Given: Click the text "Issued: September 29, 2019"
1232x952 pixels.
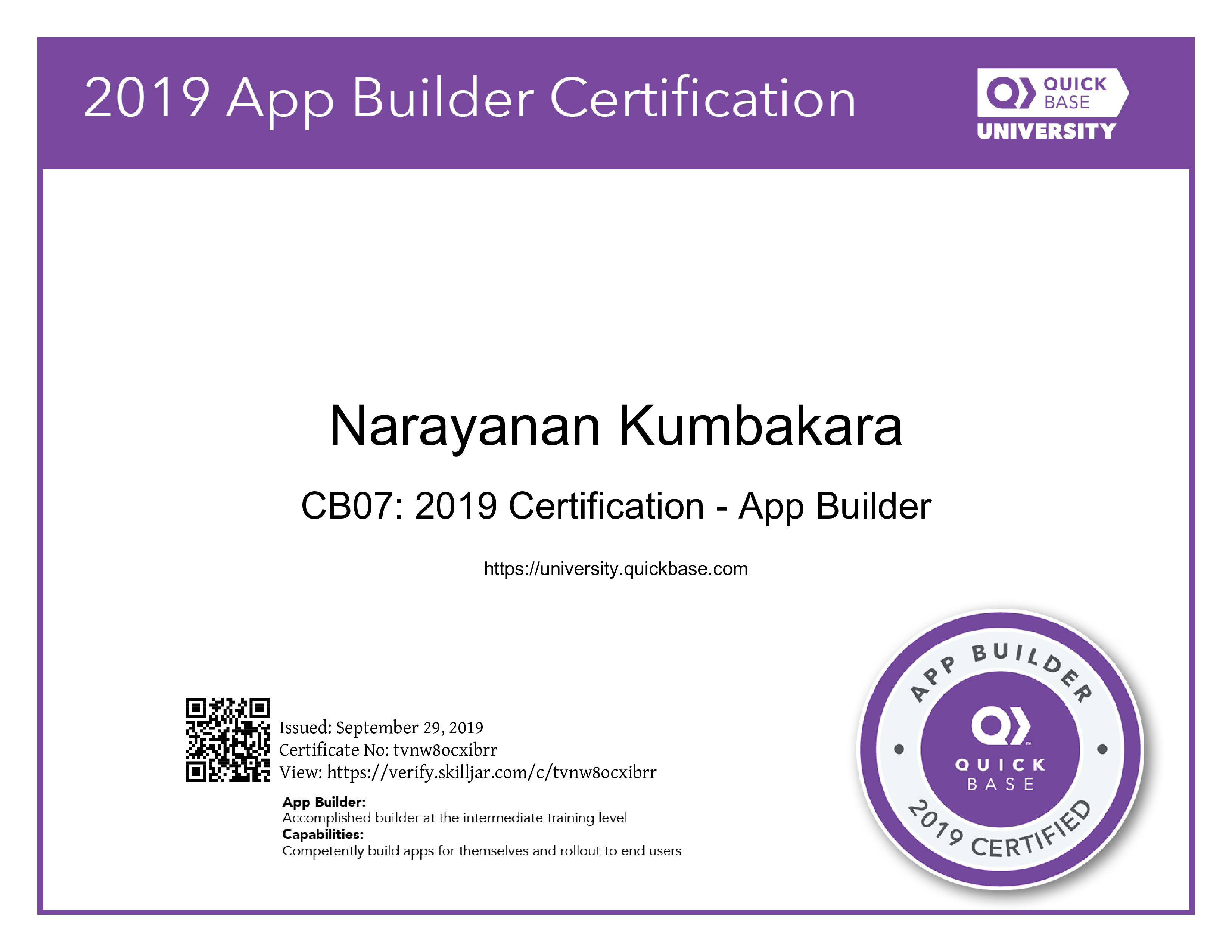Looking at the screenshot, I should [381, 728].
